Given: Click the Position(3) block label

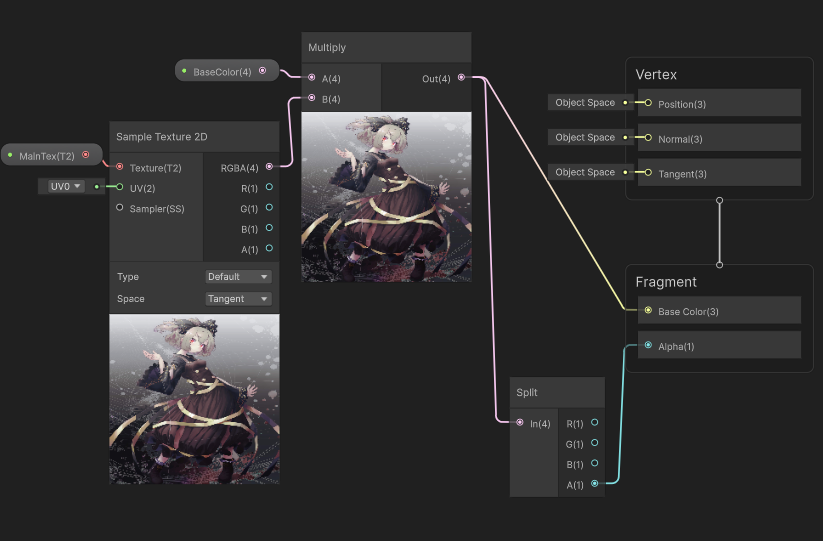Looking at the screenshot, I should pos(682,104).
